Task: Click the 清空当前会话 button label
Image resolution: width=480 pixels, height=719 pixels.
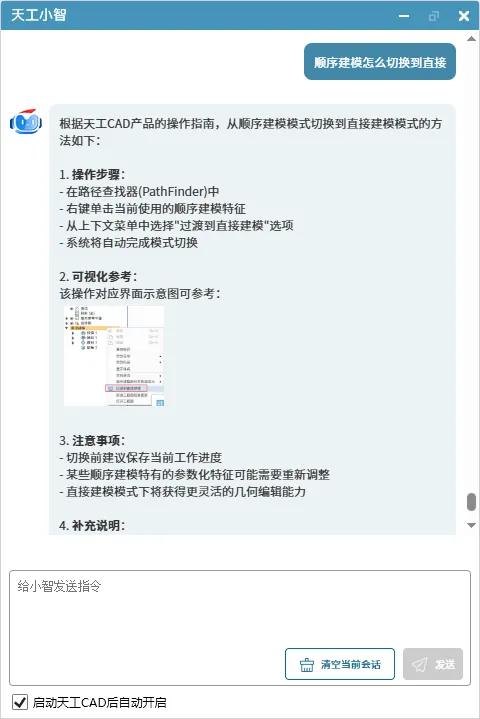Action: 351,664
